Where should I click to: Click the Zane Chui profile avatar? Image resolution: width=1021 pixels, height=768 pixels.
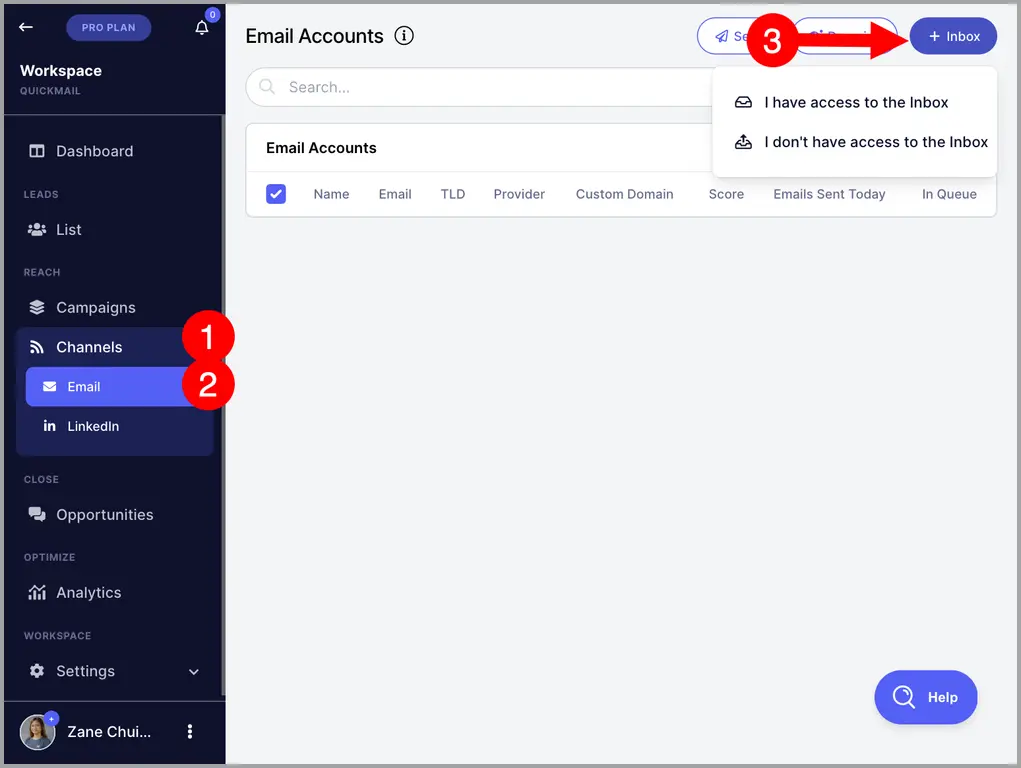(37, 732)
